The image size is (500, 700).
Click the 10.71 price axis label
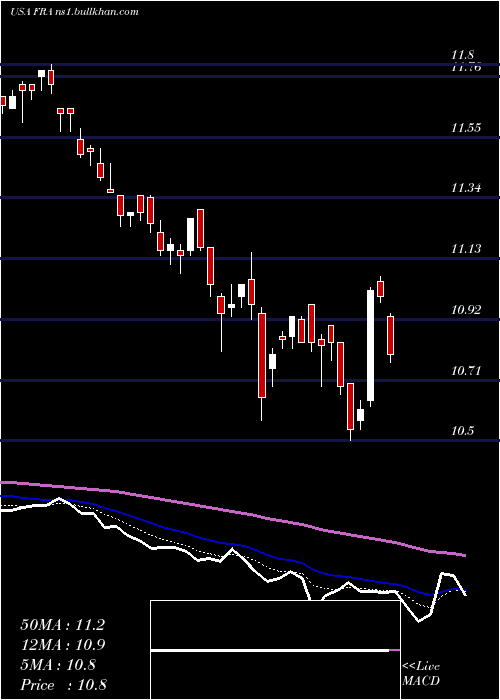466,371
